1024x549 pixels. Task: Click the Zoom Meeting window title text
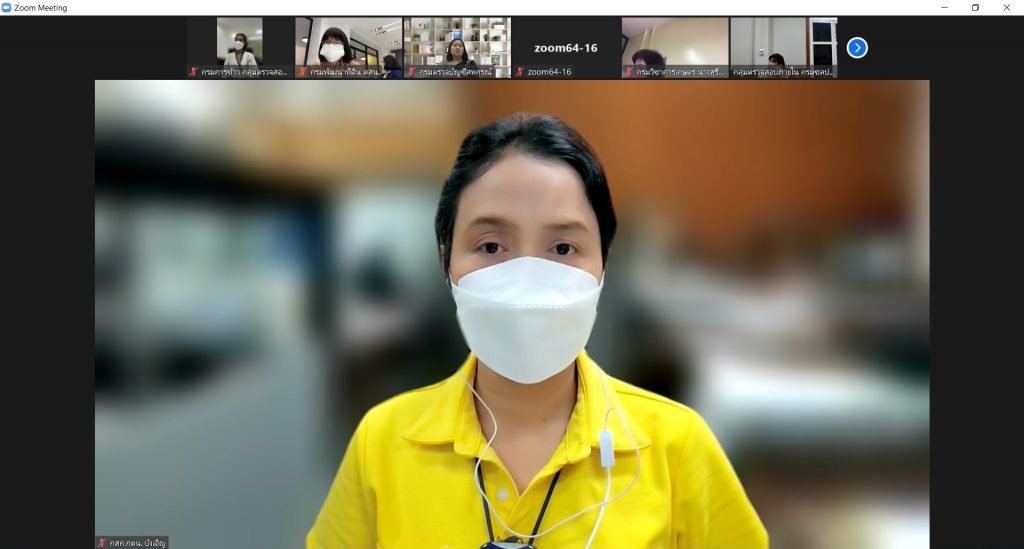click(41, 8)
